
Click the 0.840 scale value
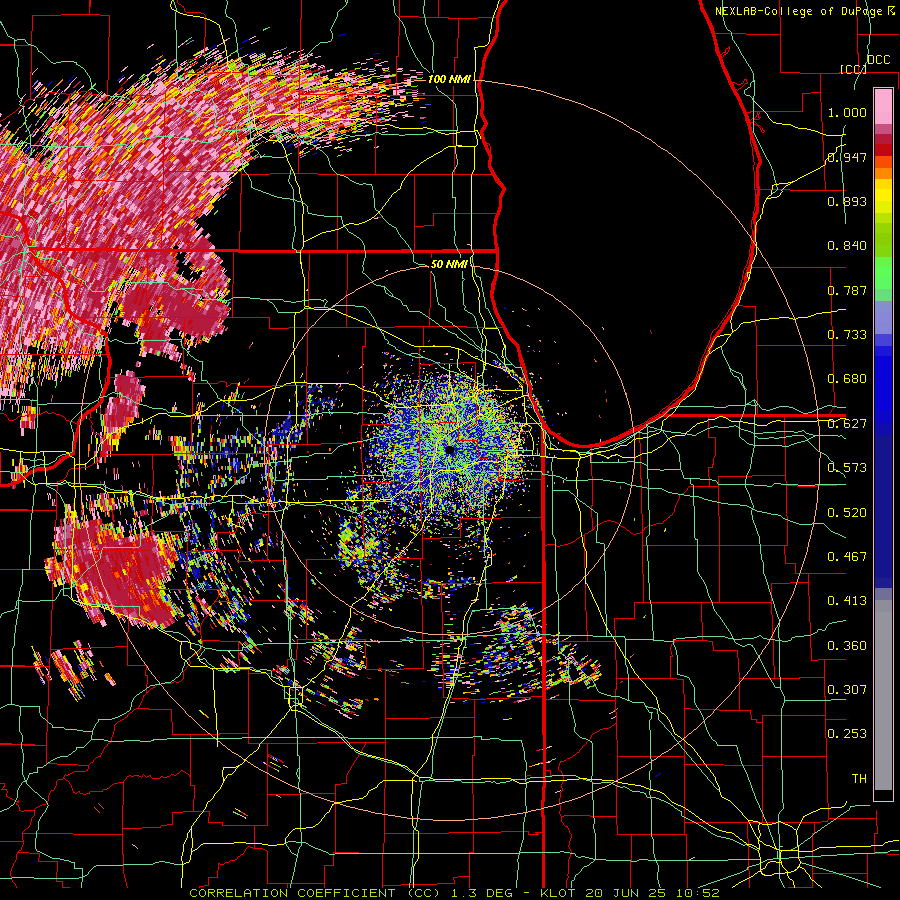click(x=847, y=246)
